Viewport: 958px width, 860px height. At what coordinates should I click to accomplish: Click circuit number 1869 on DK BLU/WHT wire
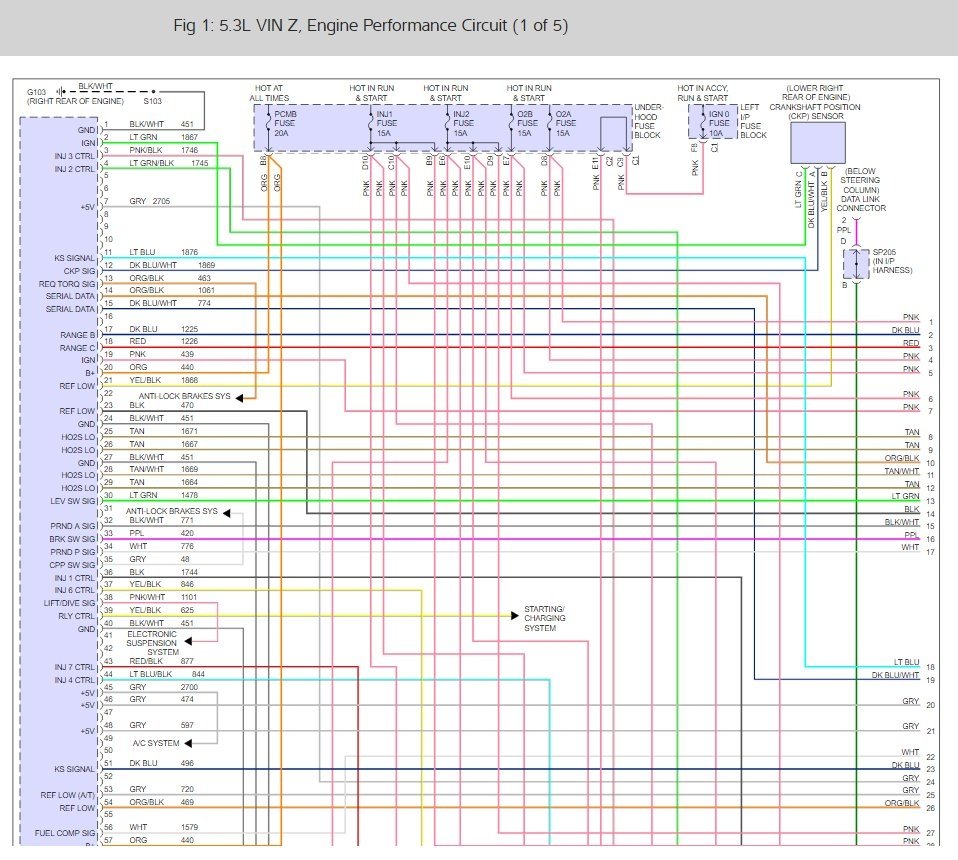coord(207,265)
